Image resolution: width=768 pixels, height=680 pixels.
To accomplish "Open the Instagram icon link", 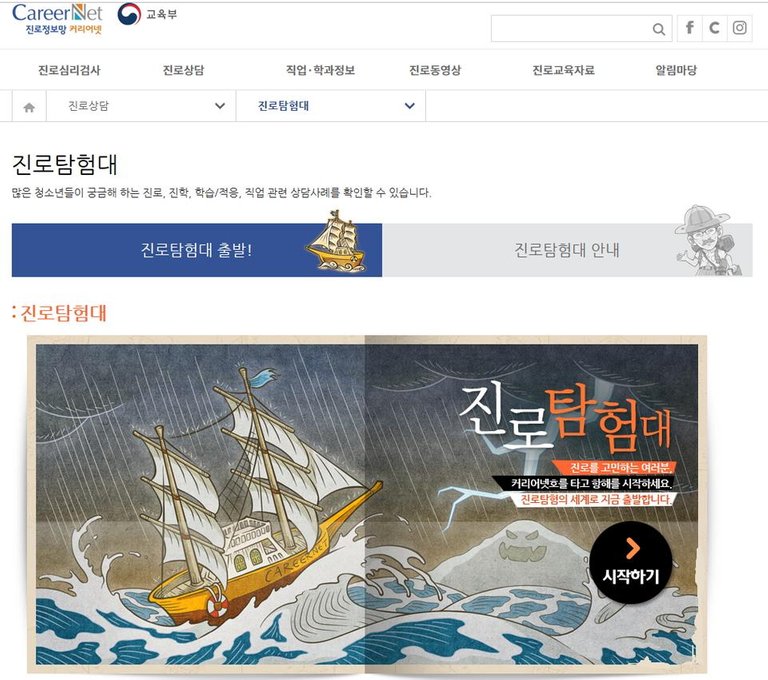I will pos(740,28).
